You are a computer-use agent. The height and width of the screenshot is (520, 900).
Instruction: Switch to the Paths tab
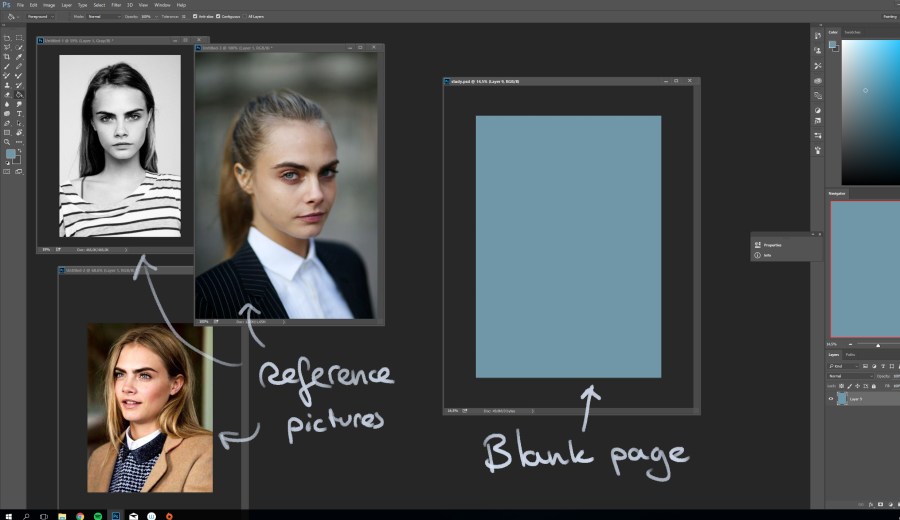851,355
